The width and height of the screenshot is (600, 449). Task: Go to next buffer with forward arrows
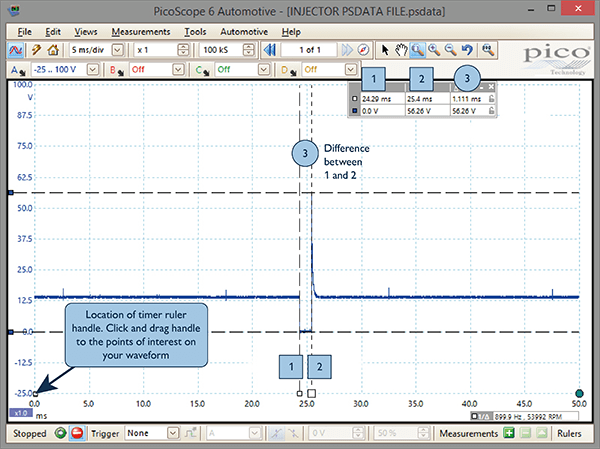pos(347,50)
